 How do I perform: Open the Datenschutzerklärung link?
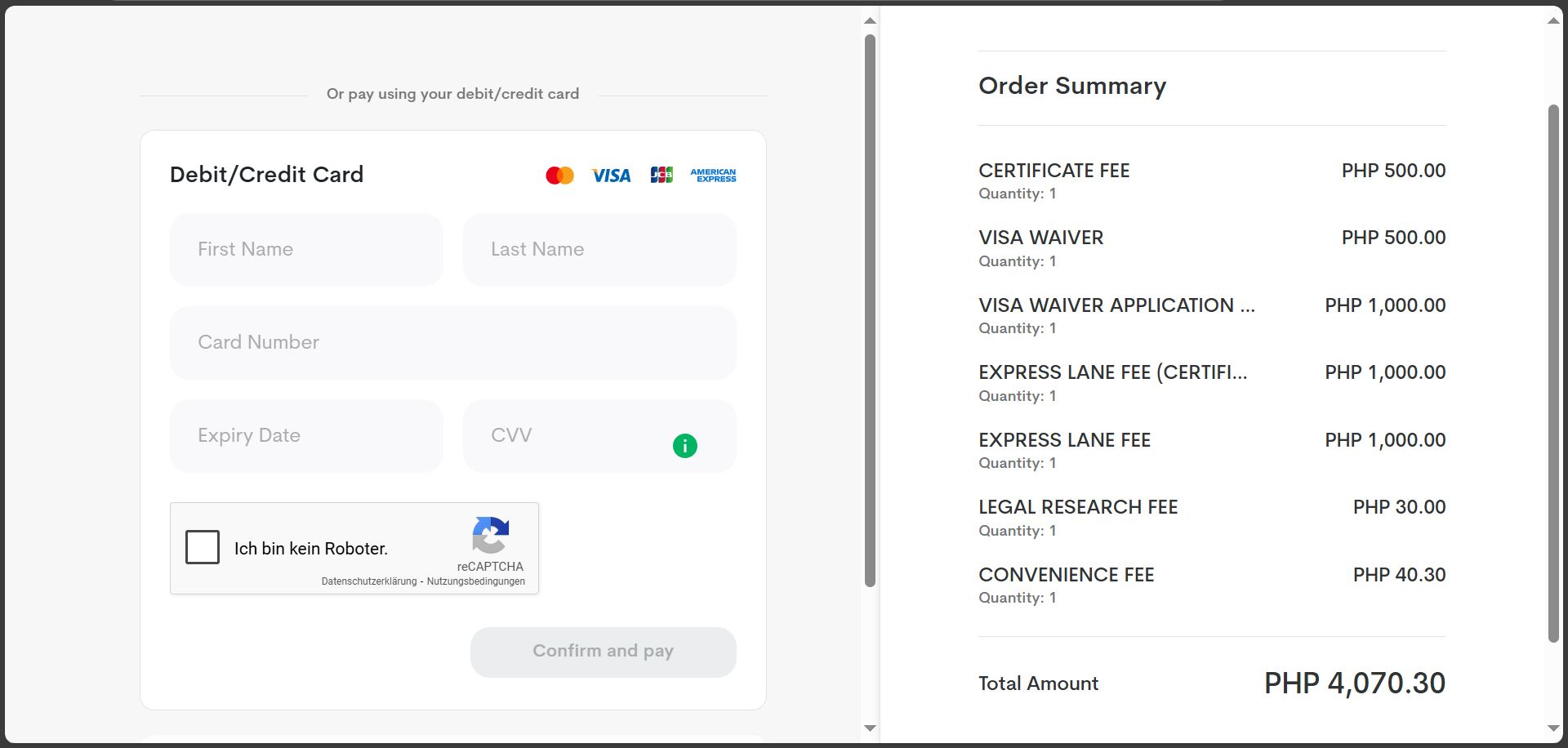[368, 582]
